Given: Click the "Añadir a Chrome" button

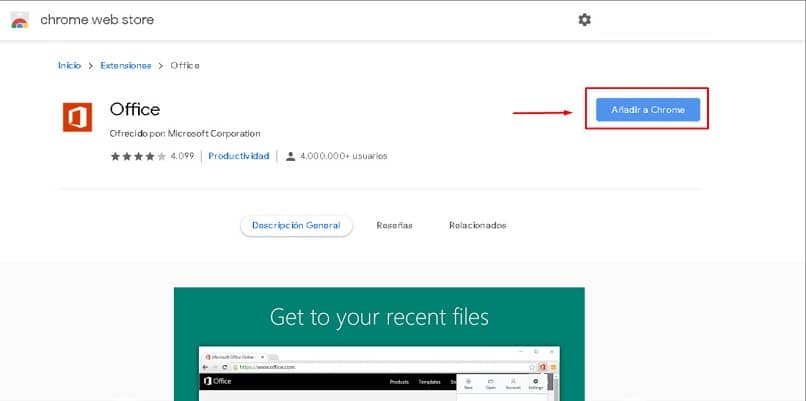Looking at the screenshot, I should coord(648,110).
